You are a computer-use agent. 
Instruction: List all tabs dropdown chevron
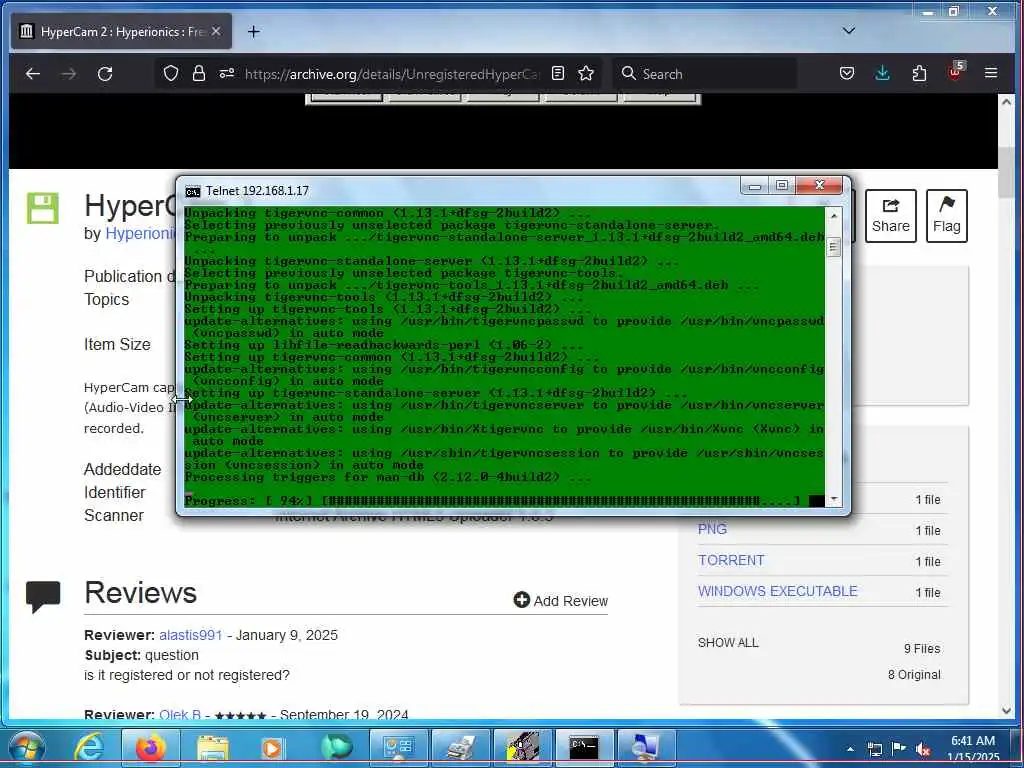(848, 31)
